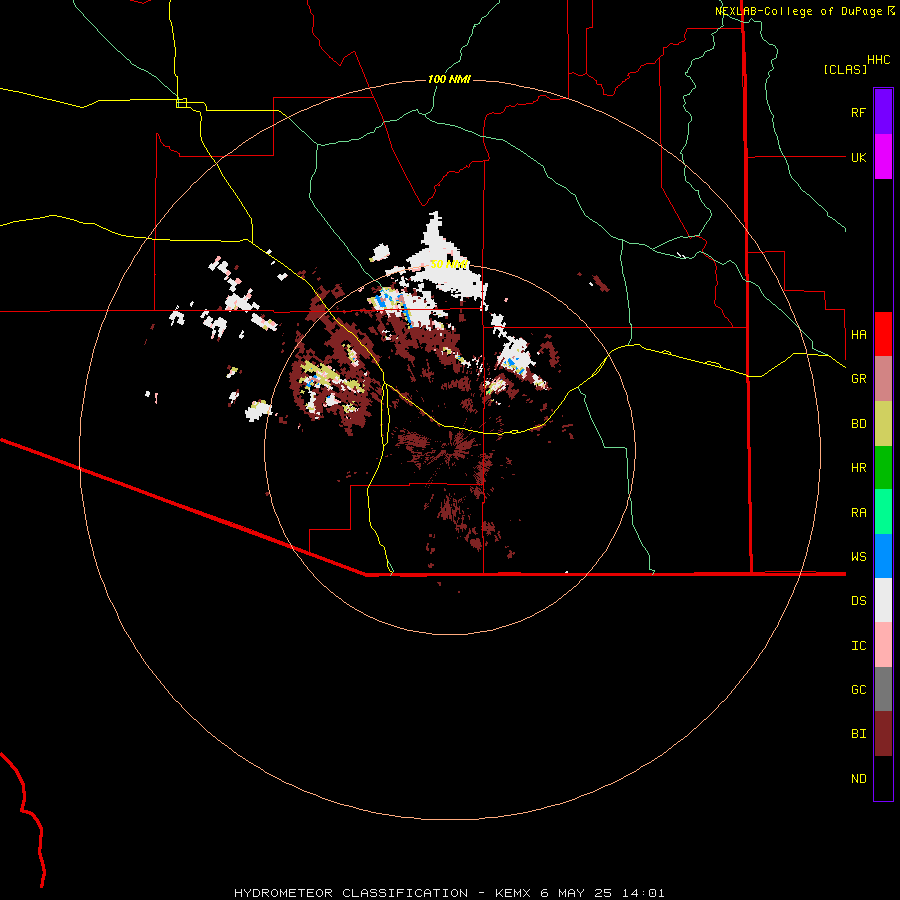Click the 100 NMI range ring label
This screenshot has width=900, height=900.
click(449, 79)
